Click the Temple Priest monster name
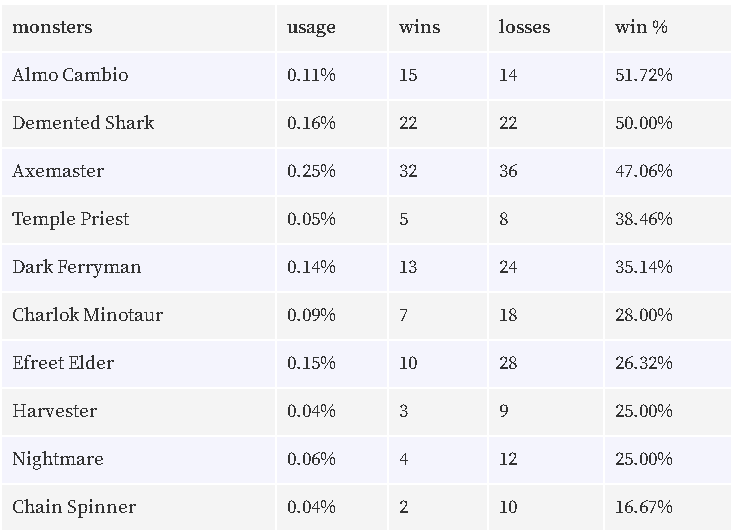The width and height of the screenshot is (734, 530). pyautogui.click(x=71, y=219)
